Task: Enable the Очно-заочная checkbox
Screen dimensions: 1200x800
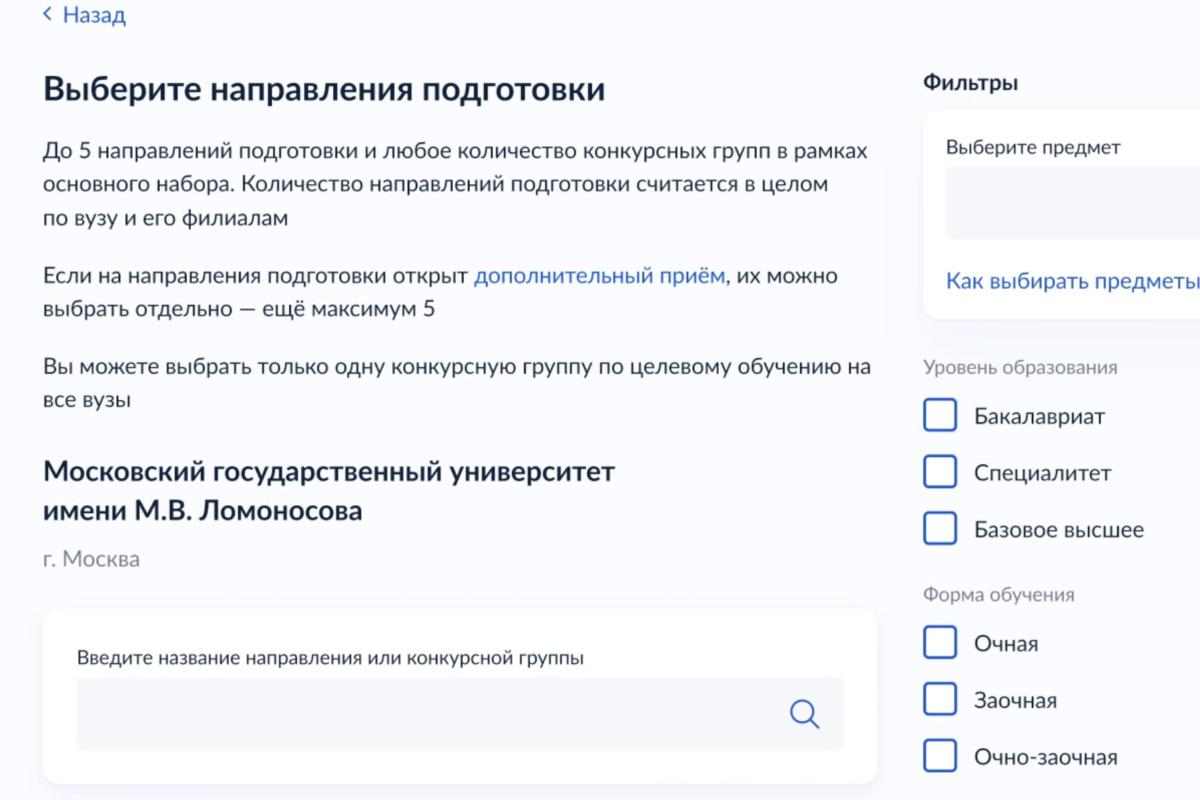Action: [940, 757]
